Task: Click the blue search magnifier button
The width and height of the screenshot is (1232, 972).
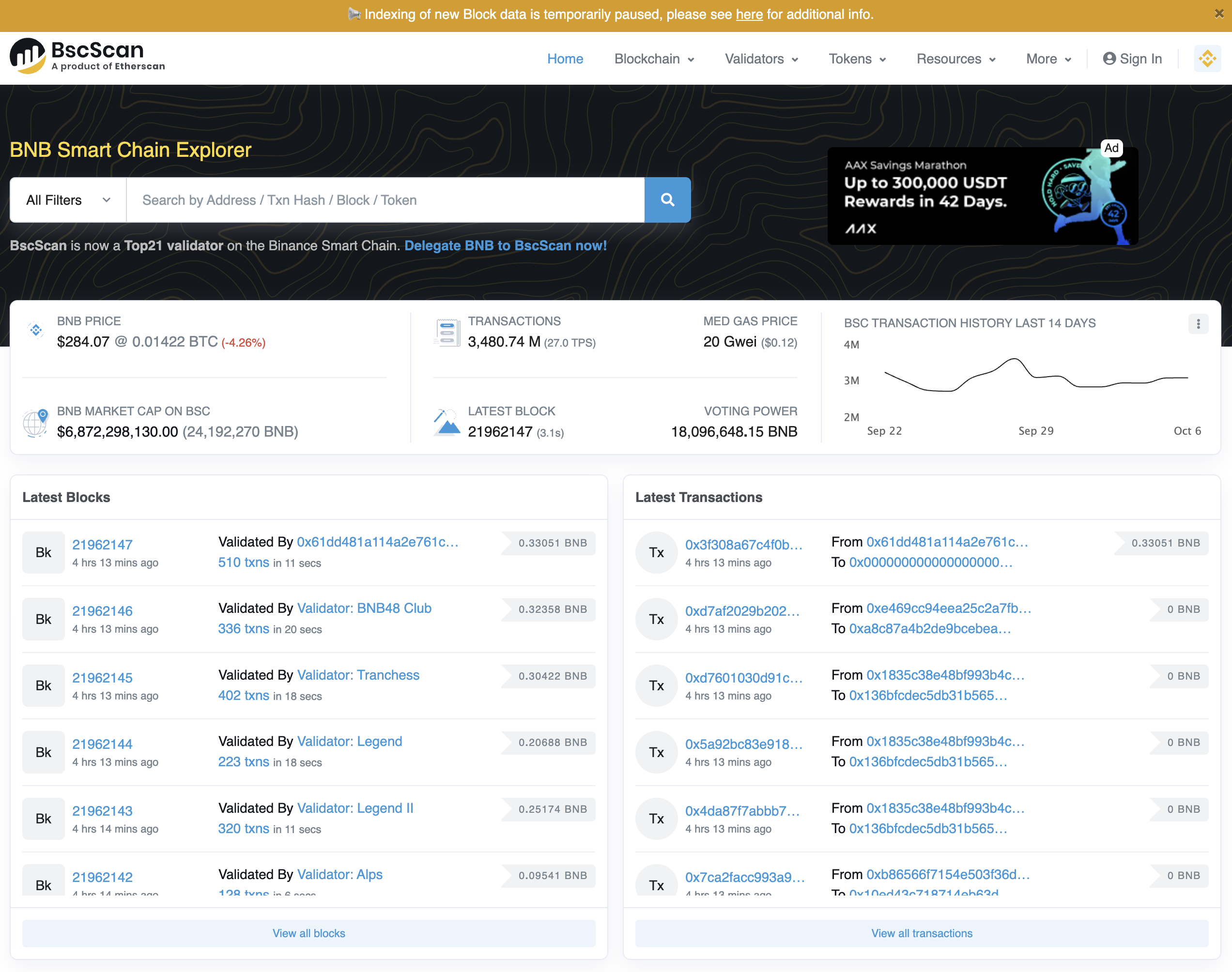Action: 667,200
